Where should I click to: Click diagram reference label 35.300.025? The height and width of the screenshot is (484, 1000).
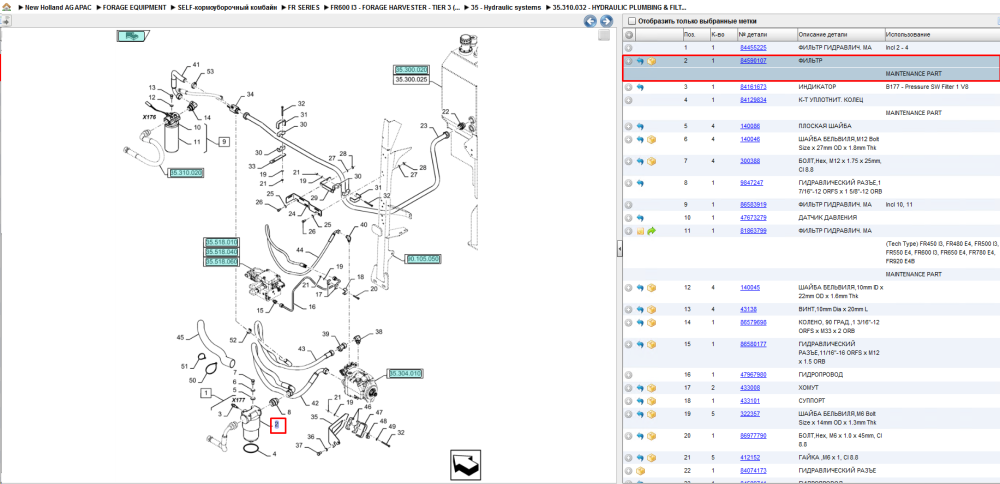pyautogui.click(x=411, y=80)
